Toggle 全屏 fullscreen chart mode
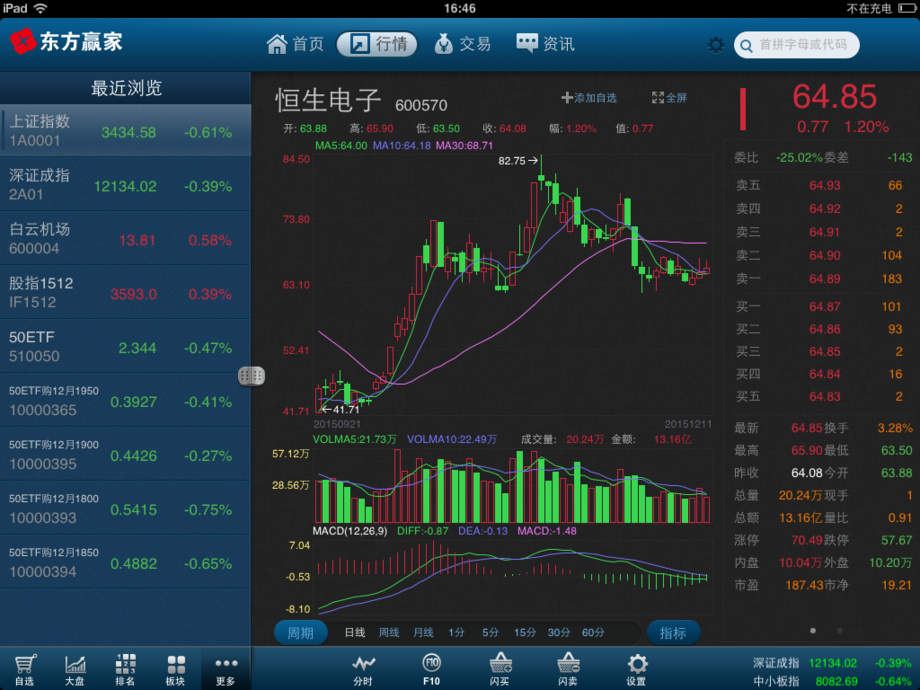 666,98
